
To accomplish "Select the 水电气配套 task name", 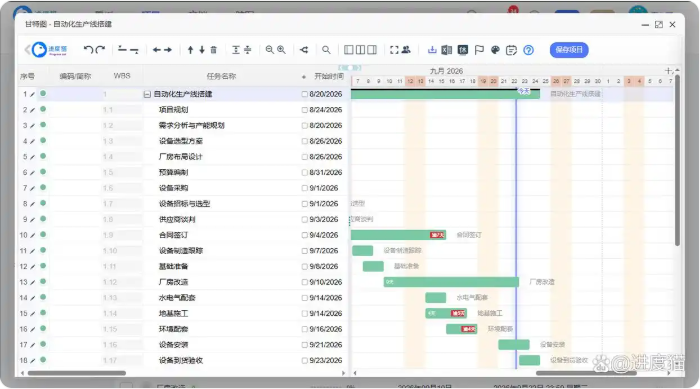I will click(x=177, y=298).
